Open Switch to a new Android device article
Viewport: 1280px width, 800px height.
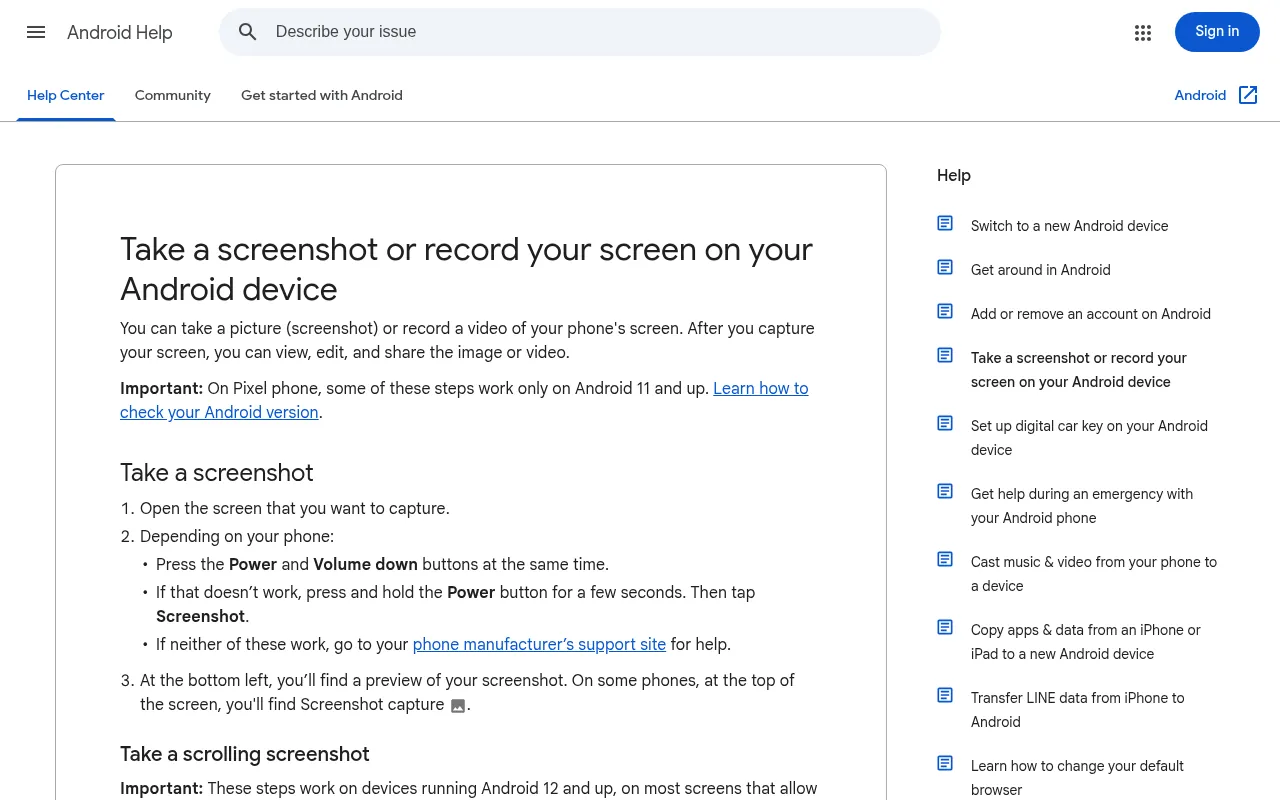click(x=1069, y=226)
